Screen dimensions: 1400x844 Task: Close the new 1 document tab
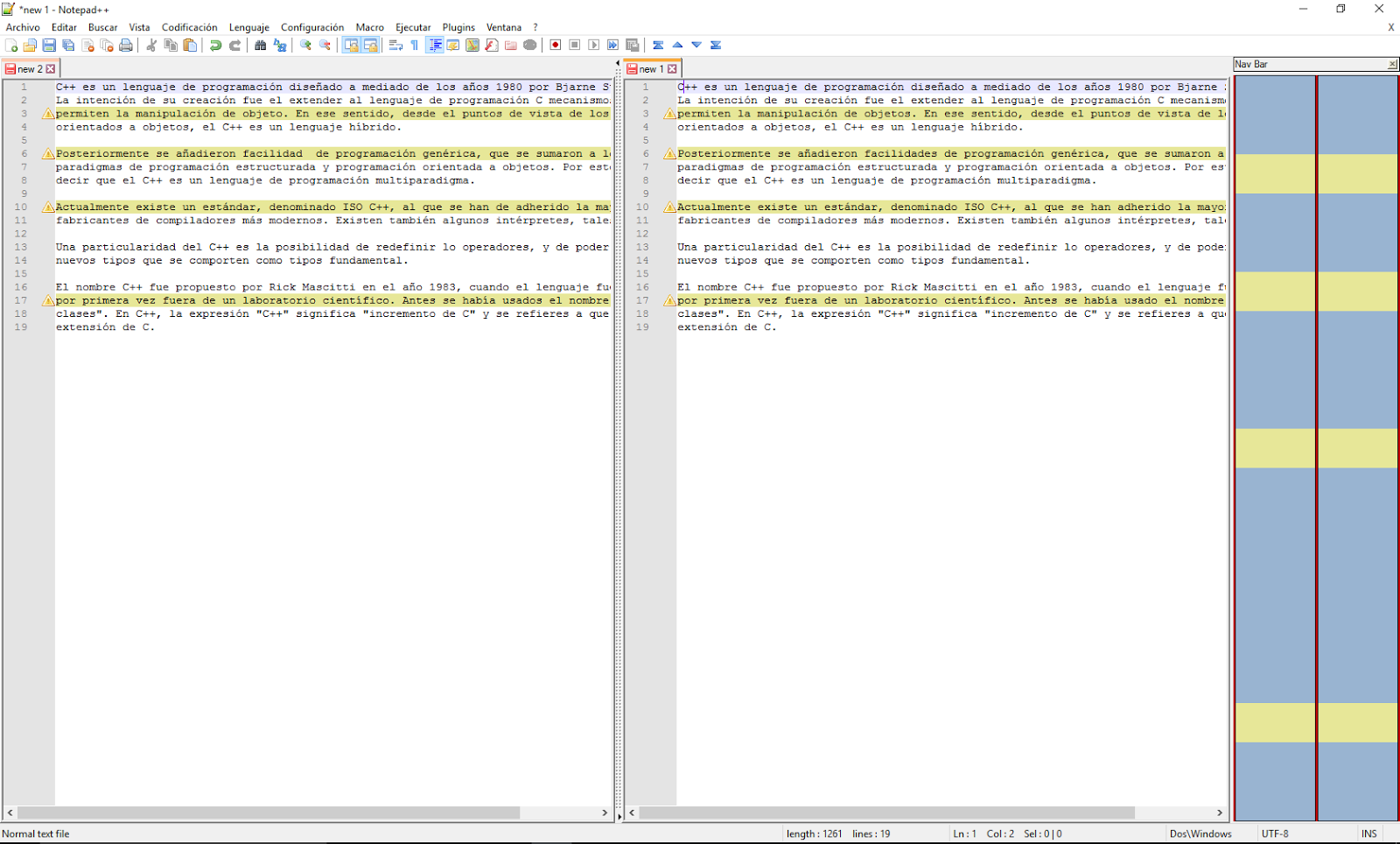(x=672, y=68)
